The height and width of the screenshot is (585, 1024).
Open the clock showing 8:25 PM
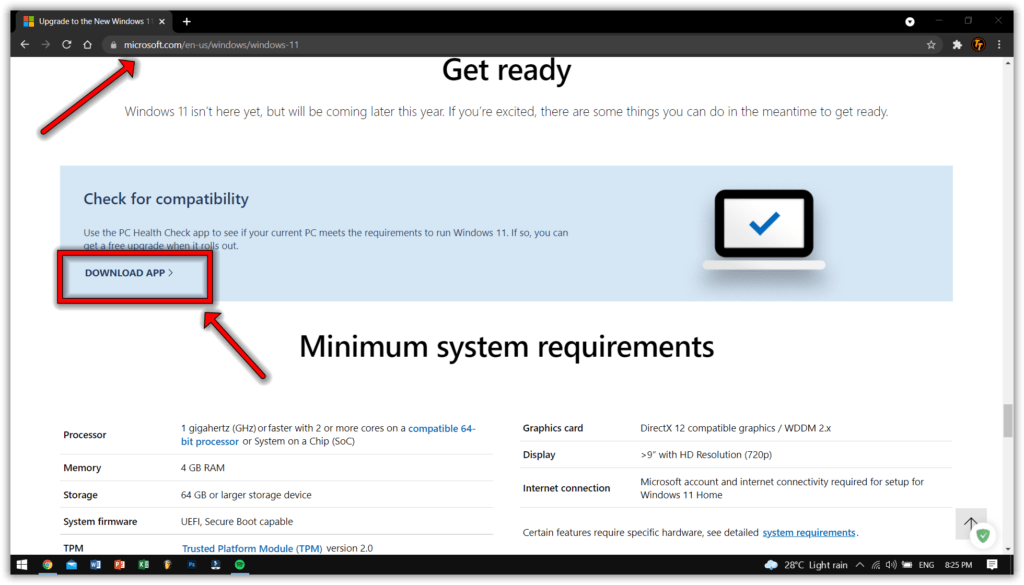click(958, 565)
